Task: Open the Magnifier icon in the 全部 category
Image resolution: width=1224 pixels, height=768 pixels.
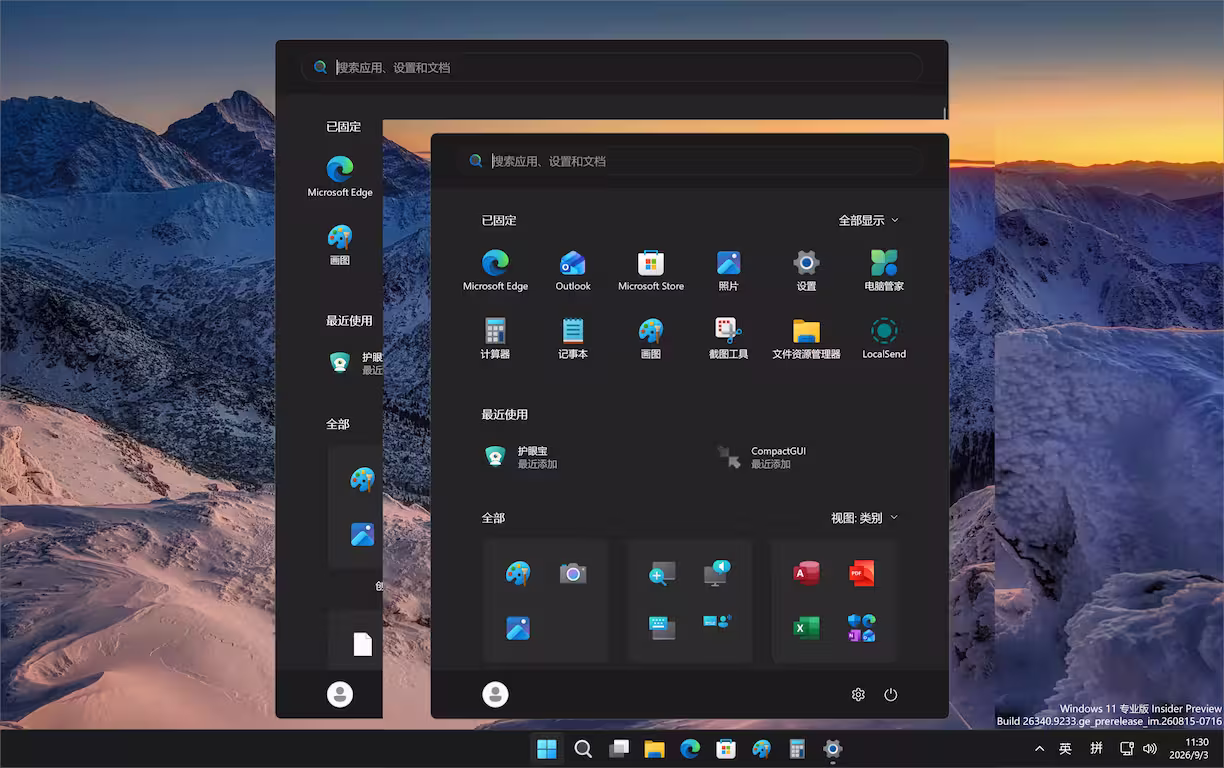Action: point(661,573)
